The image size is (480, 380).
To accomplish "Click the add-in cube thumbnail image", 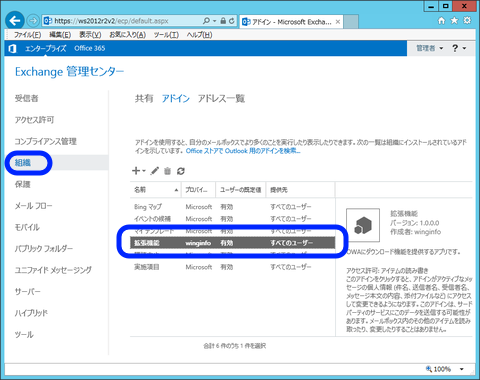I will pos(363,225).
